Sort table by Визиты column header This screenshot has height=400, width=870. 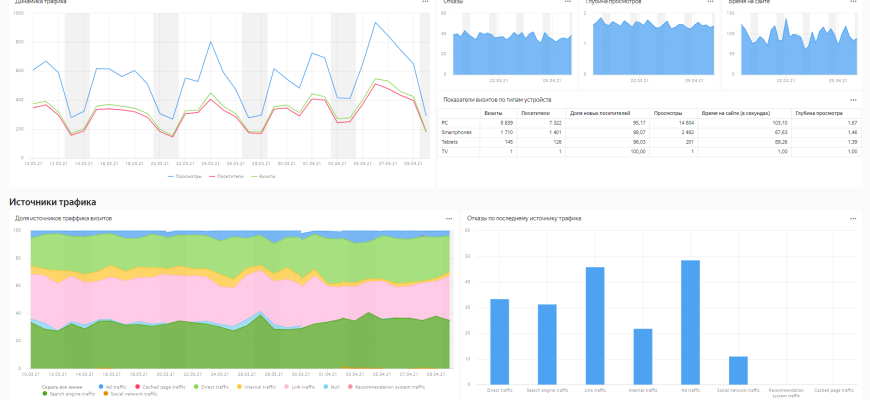[493, 113]
